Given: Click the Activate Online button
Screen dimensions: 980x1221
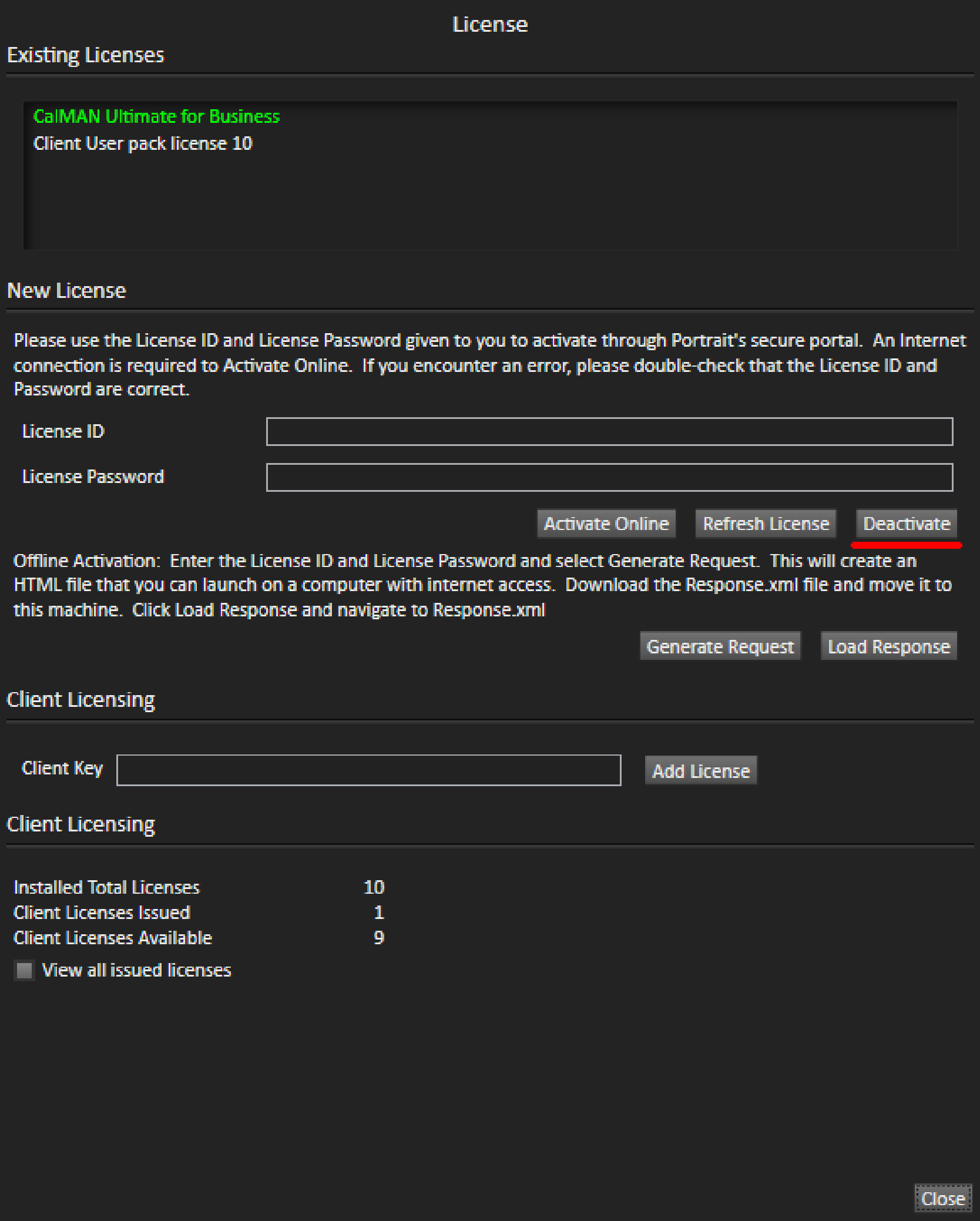Looking at the screenshot, I should click(606, 524).
